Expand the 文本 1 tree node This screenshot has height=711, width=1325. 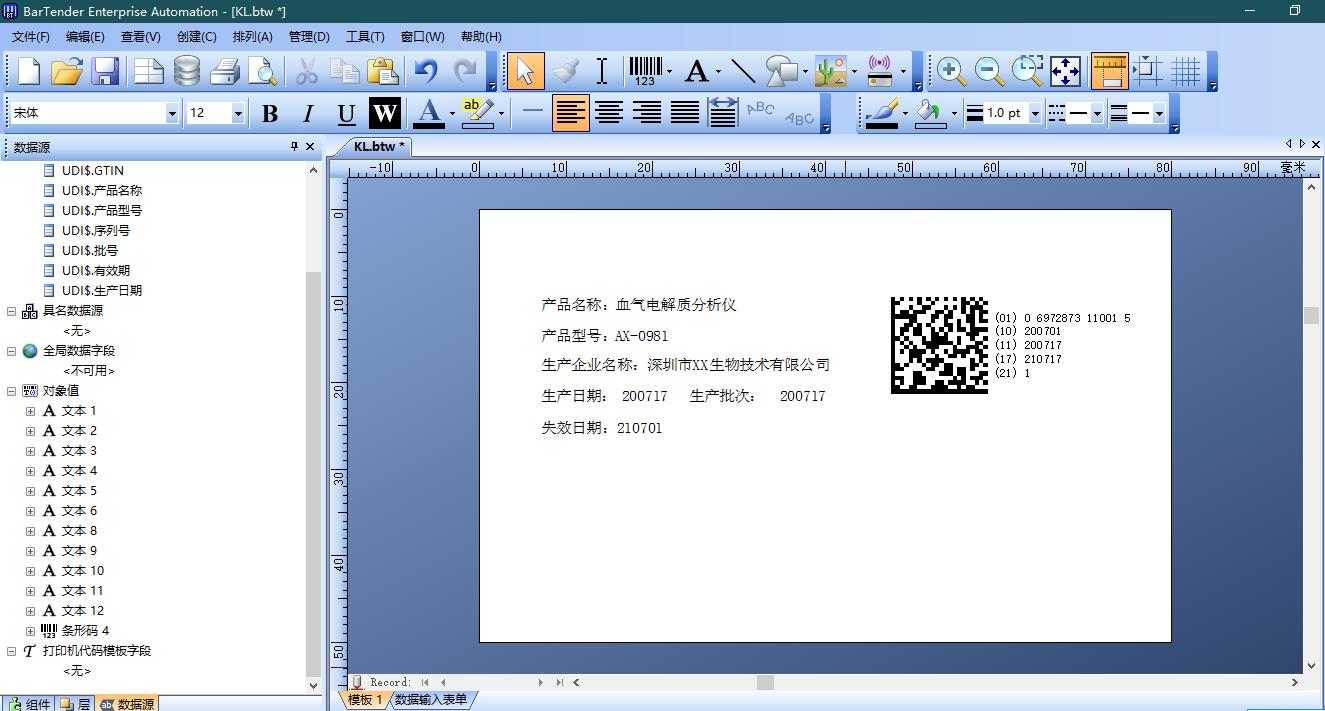tap(30, 411)
